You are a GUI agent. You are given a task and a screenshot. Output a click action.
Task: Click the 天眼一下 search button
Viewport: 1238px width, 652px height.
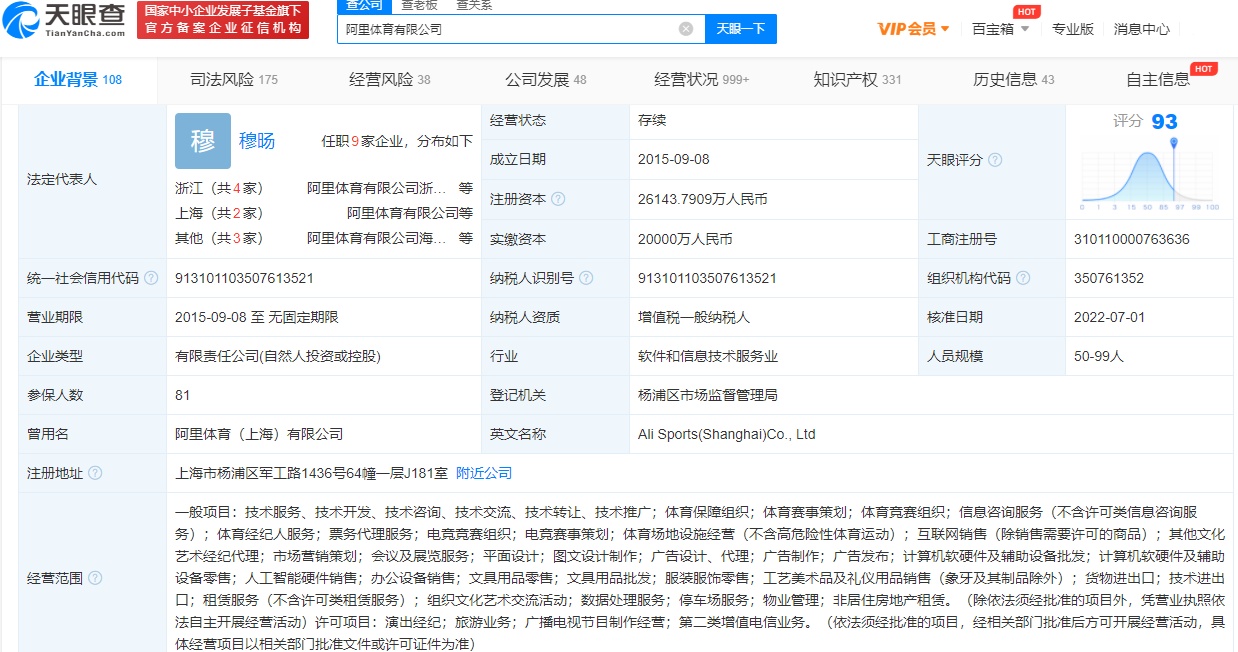coord(741,29)
